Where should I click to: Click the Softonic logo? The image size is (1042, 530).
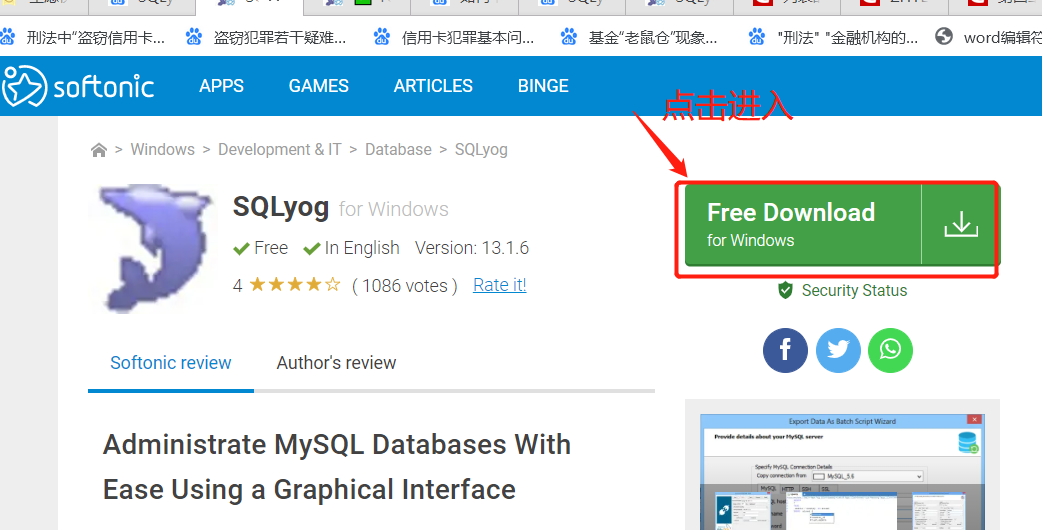[x=78, y=86]
